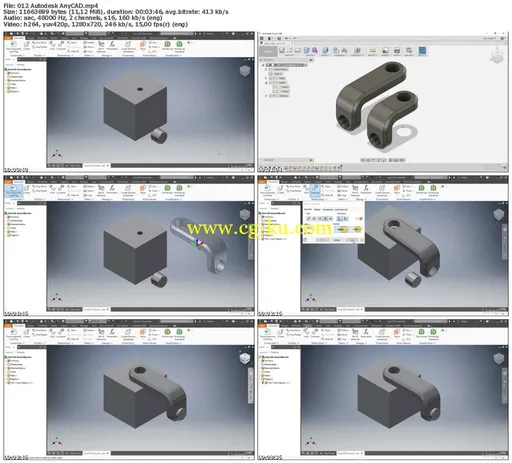Screen dimensions: 512x463
Task: Click the white ViewCube in the fifth frame
Action: tap(245, 358)
